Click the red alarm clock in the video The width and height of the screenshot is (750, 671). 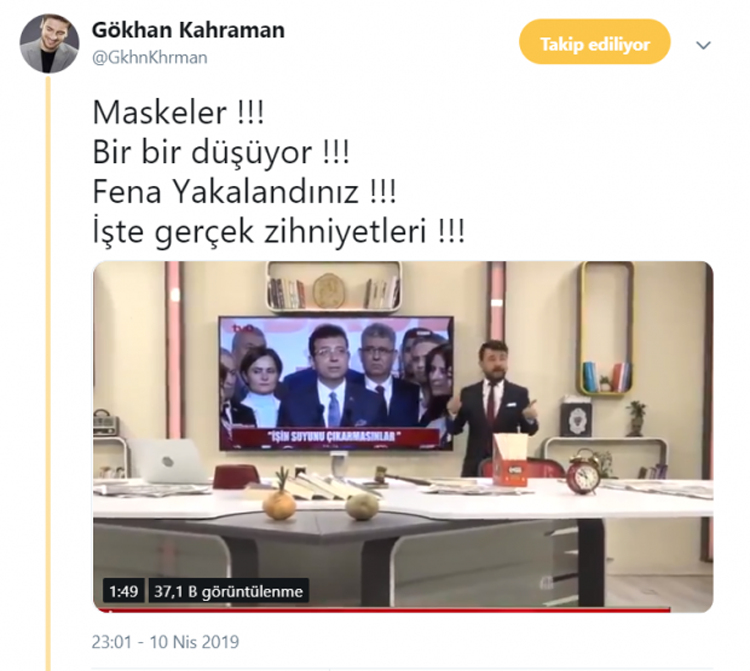point(583,472)
